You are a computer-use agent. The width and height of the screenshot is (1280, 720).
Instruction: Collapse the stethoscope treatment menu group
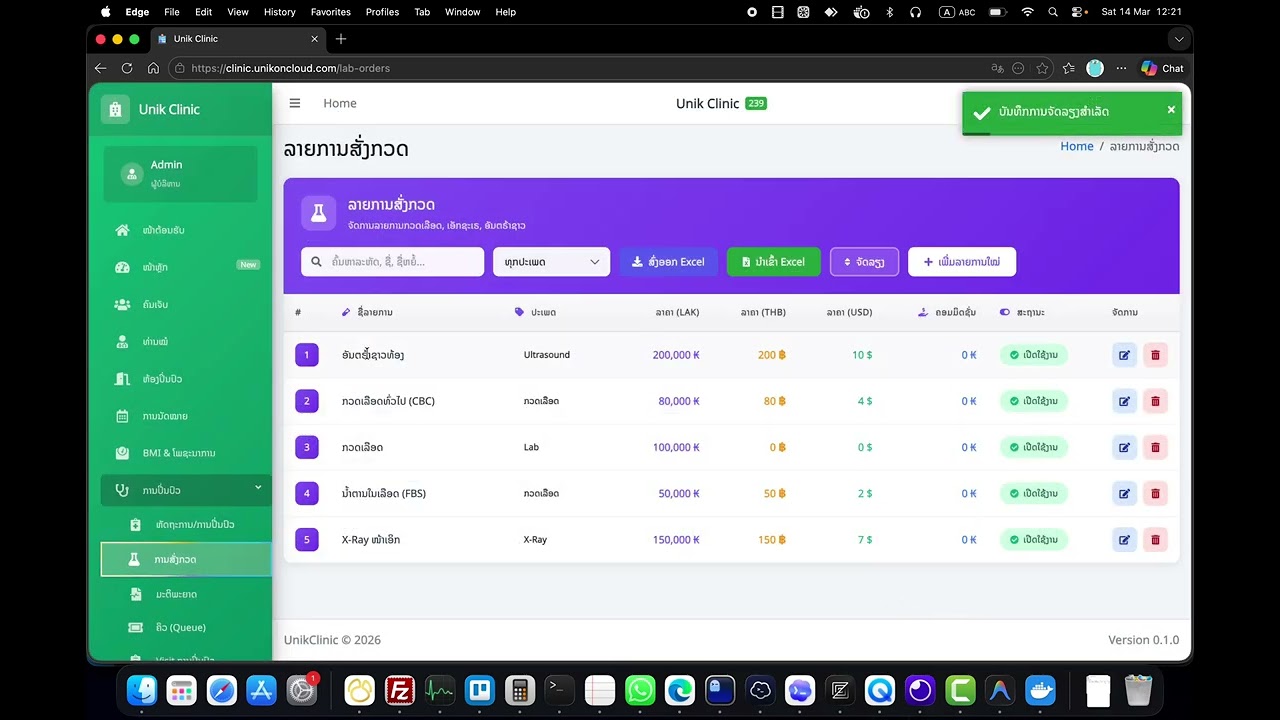(186, 490)
